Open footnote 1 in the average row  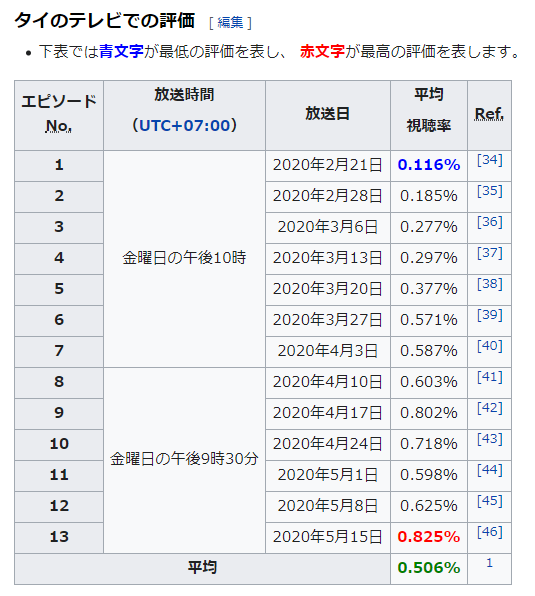pyautogui.click(x=489, y=563)
